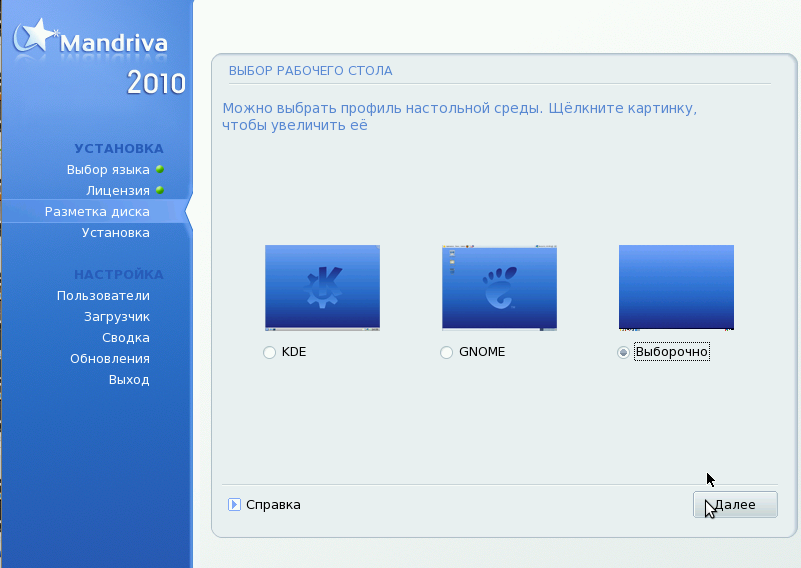Click the Mandriva star logo
Viewport: 801px width, 568px height.
tap(34, 37)
